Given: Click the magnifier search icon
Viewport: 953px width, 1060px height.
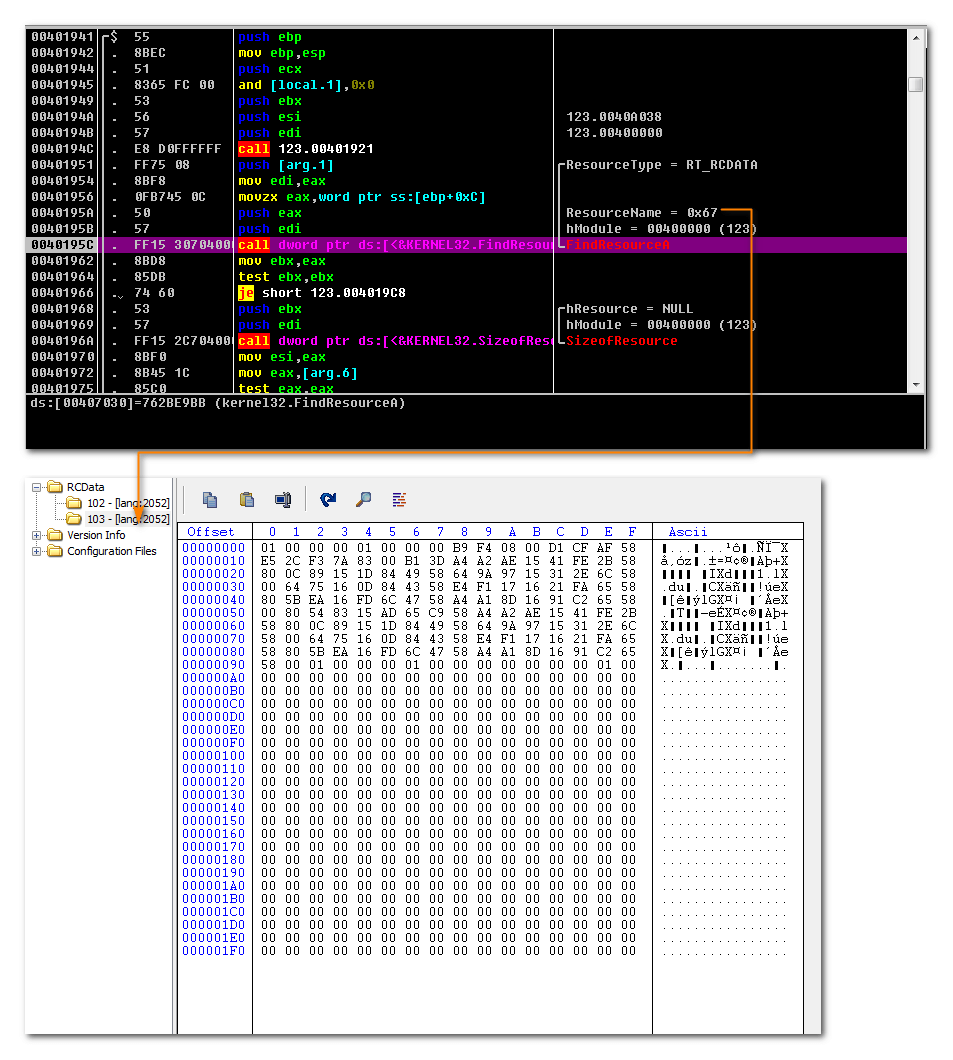Looking at the screenshot, I should [364, 500].
